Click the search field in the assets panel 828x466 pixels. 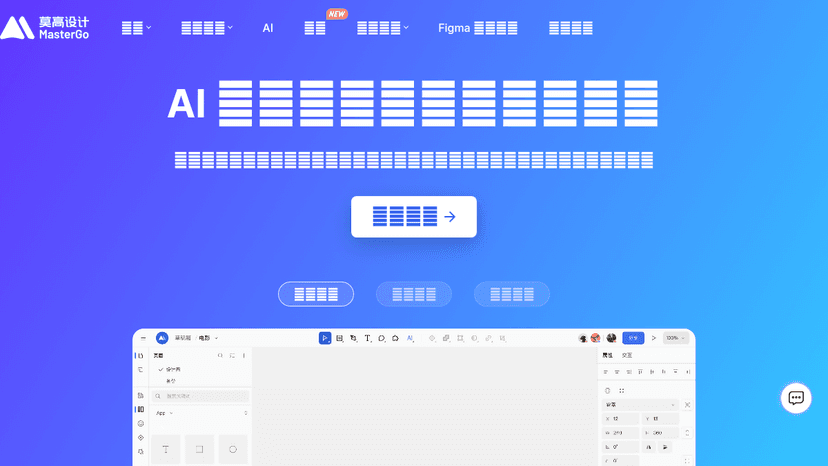201,396
